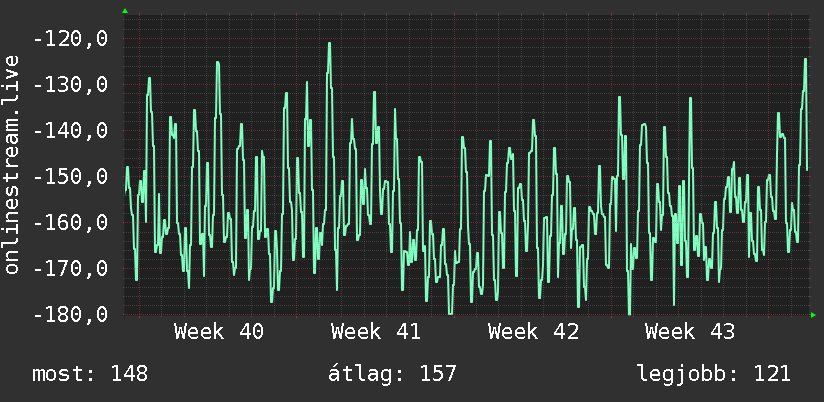Click the 'legjobb: 121' statistic
This screenshot has height=402, width=824.
pyautogui.click(x=714, y=374)
